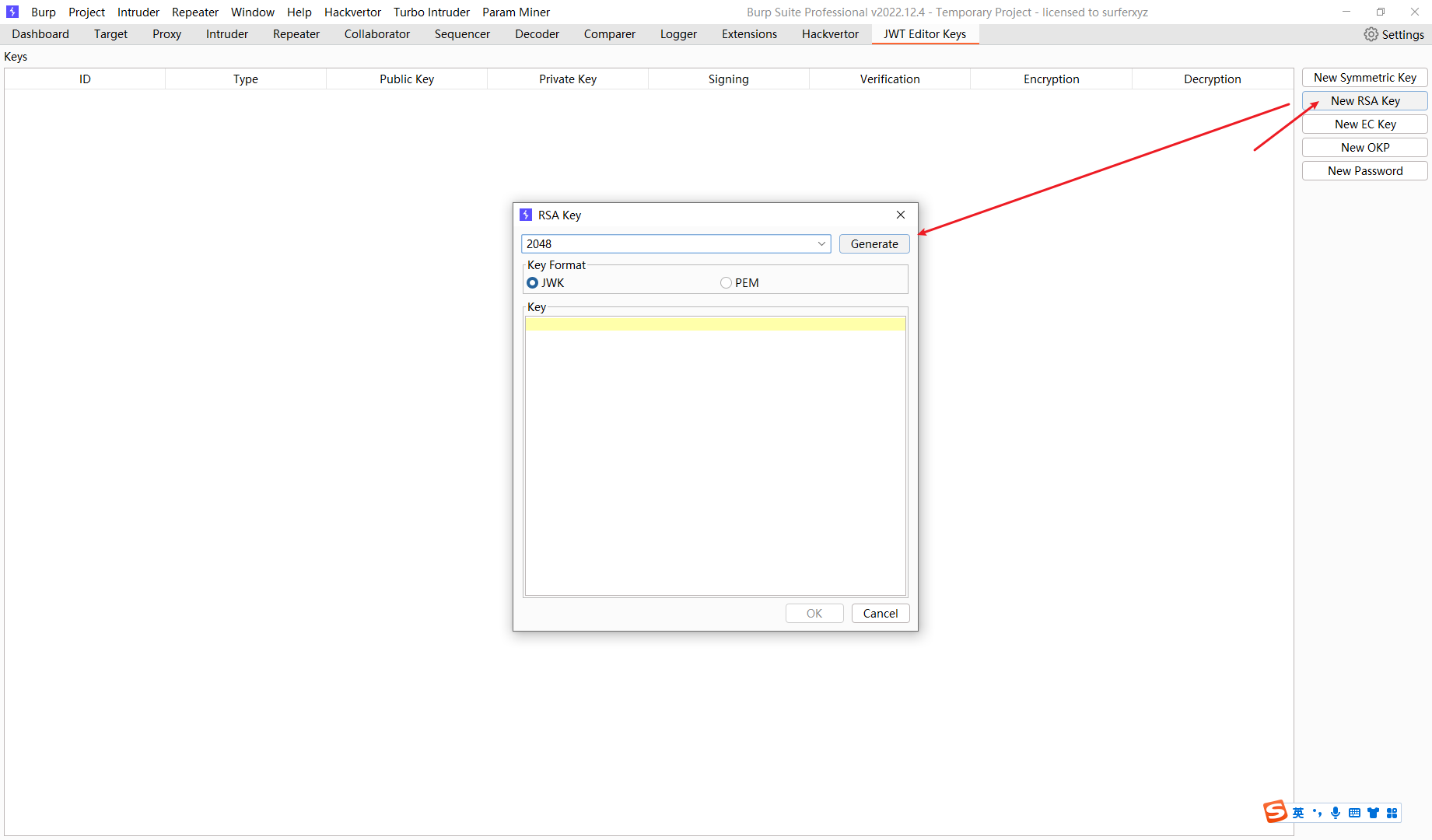Click New Password button
The width and height of the screenshot is (1432, 840).
(1365, 171)
